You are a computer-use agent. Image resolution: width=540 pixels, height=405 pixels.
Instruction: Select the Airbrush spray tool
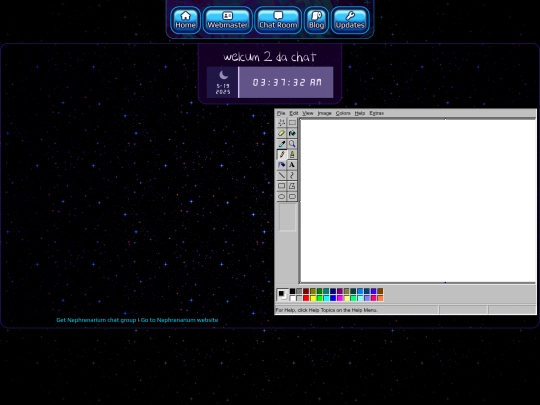click(281, 165)
